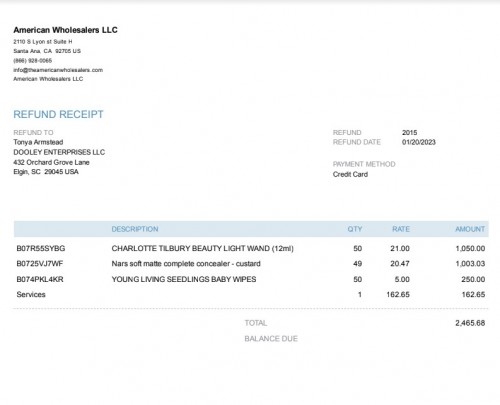The image size is (500, 405).
Task: Click the phone number (866) 928-0065
Action: tap(33, 61)
